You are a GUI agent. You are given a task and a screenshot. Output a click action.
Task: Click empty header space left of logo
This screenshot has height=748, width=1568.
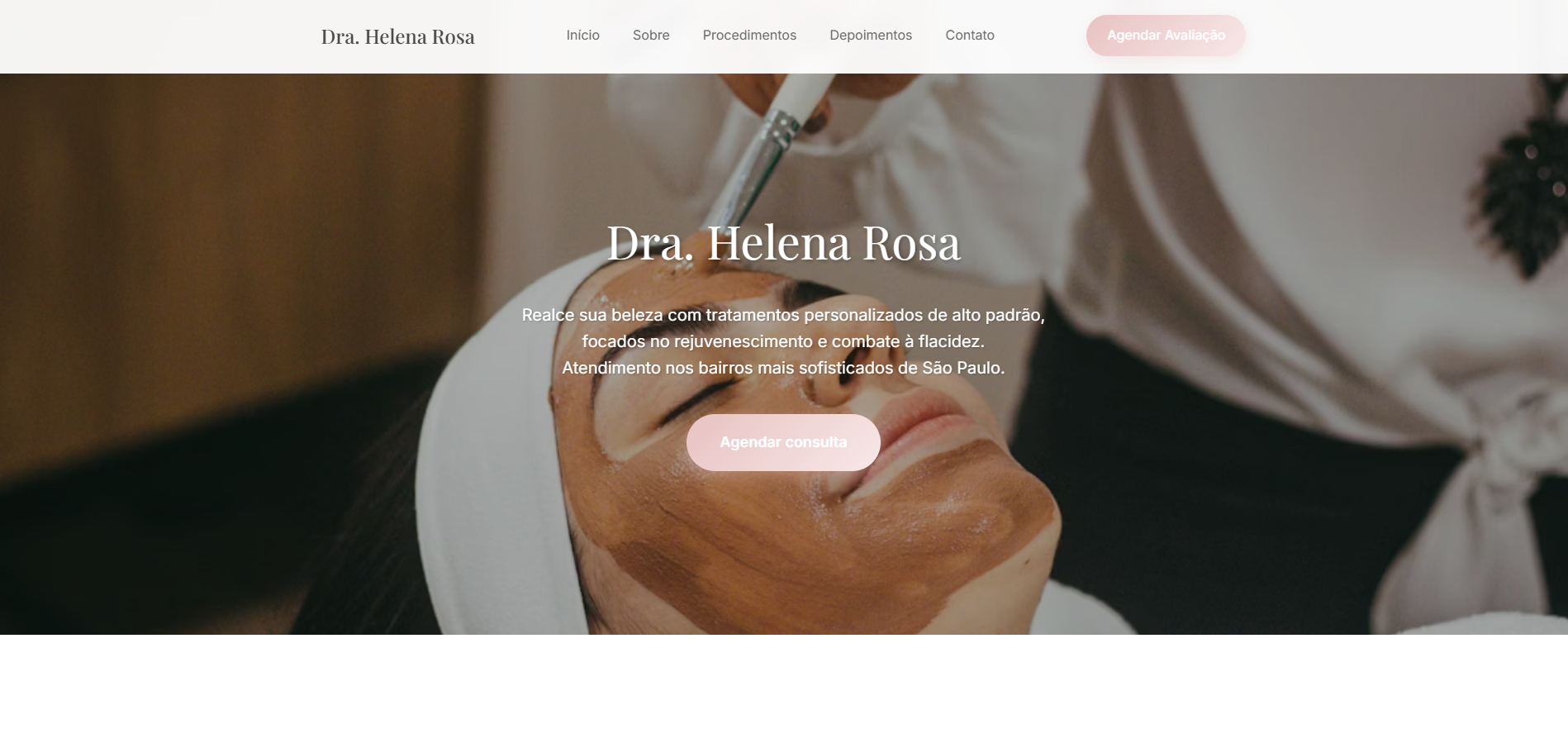point(157,36)
